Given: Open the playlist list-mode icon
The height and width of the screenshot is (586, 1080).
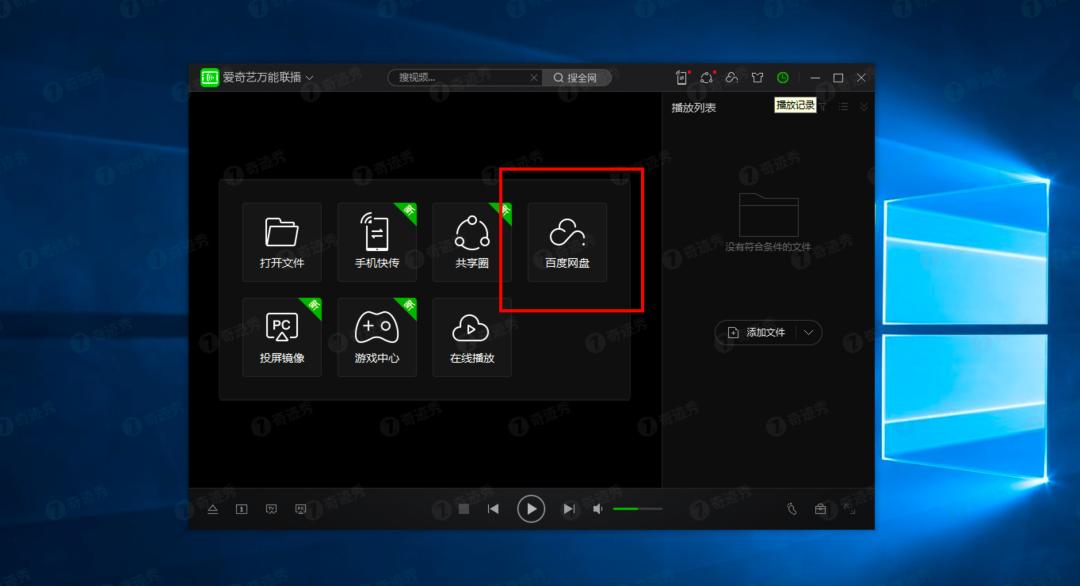Looking at the screenshot, I should (x=843, y=107).
